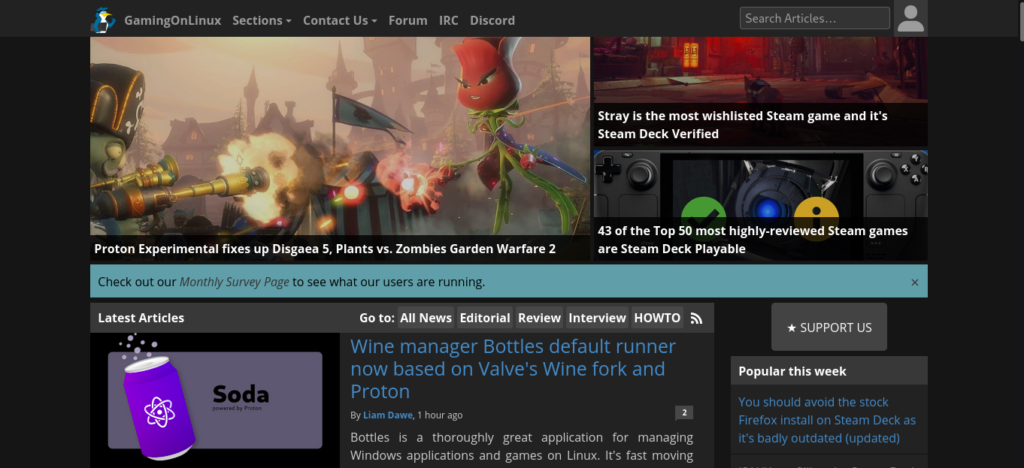
Task: Open Proton Experimental Disgaea 5 featured article
Action: click(325, 249)
